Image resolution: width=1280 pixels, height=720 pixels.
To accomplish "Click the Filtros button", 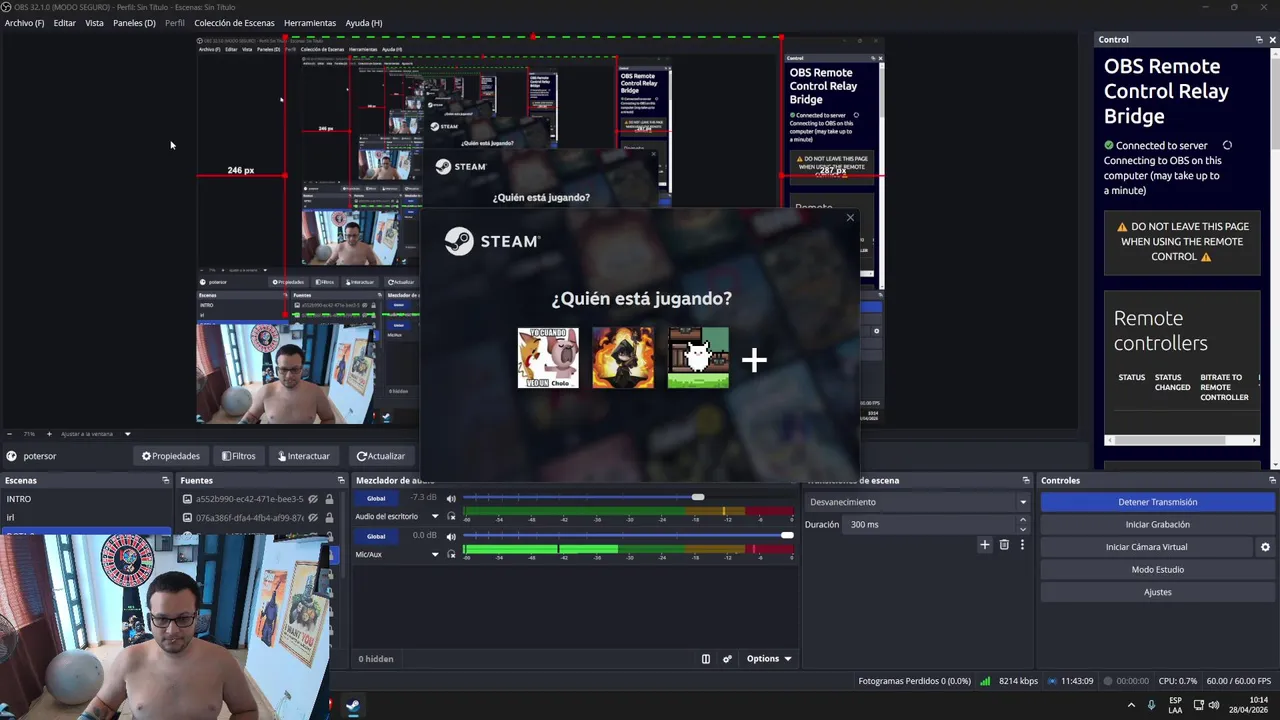I will tap(239, 456).
